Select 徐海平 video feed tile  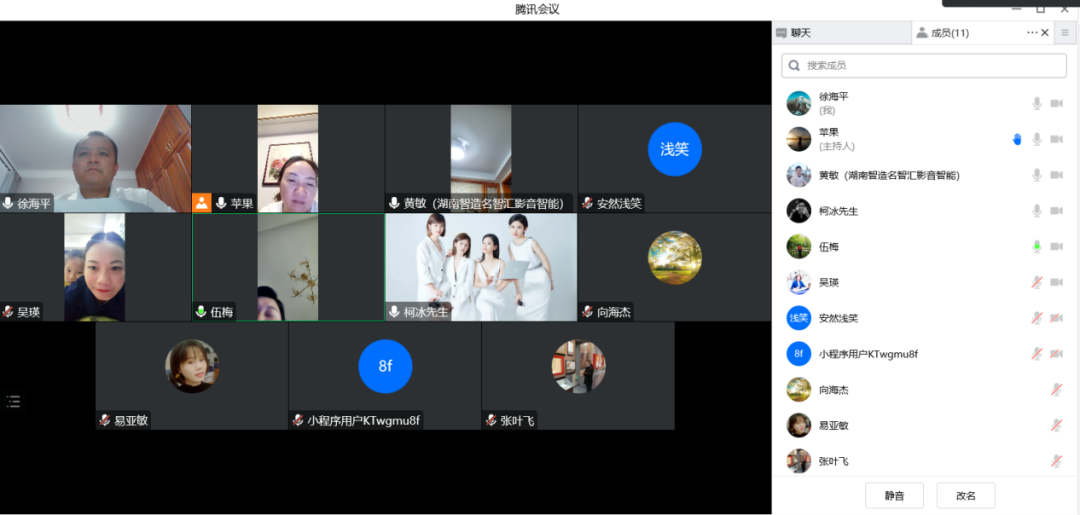[96, 158]
